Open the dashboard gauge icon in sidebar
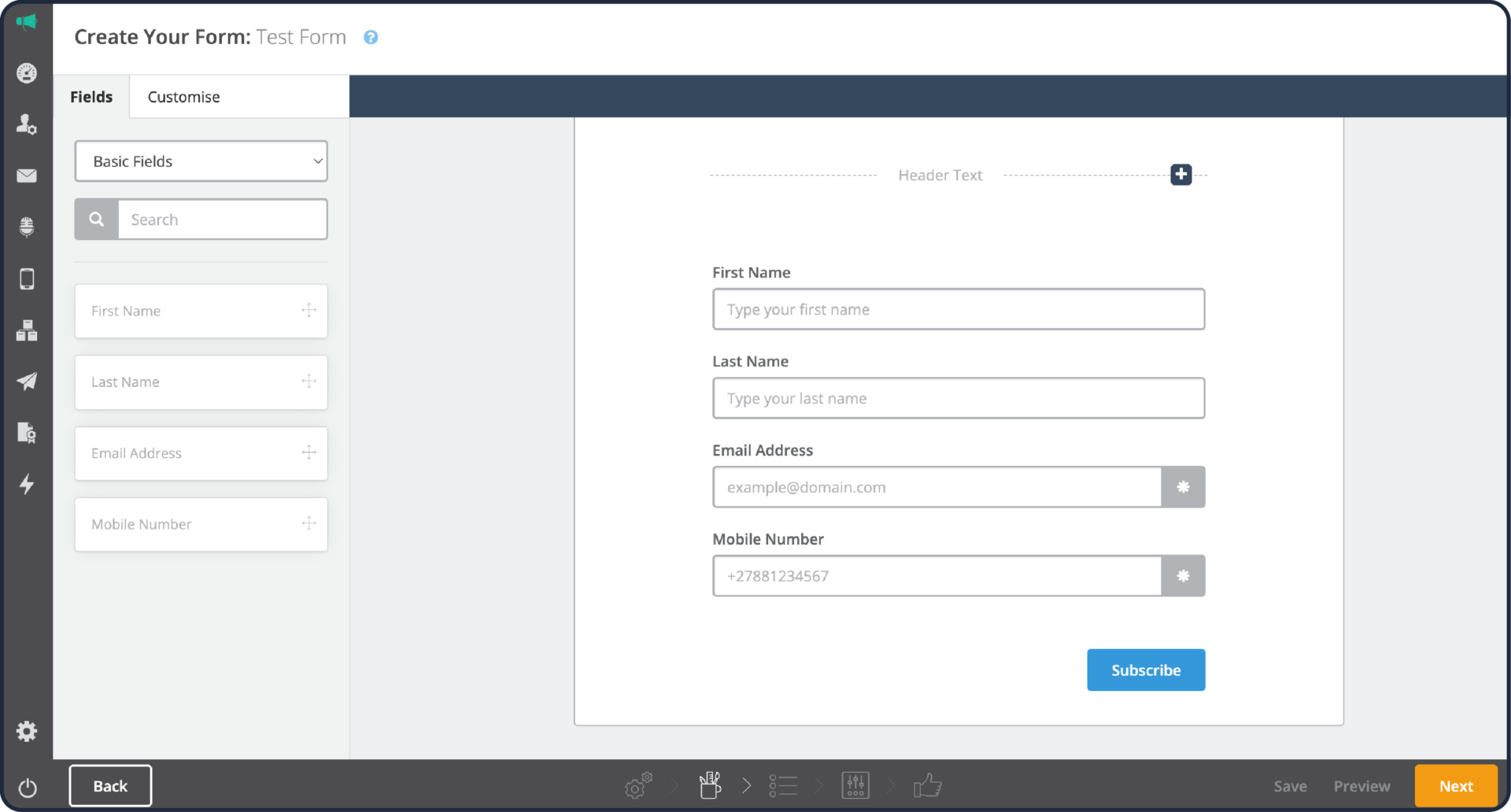The height and width of the screenshot is (812, 1511). (26, 72)
